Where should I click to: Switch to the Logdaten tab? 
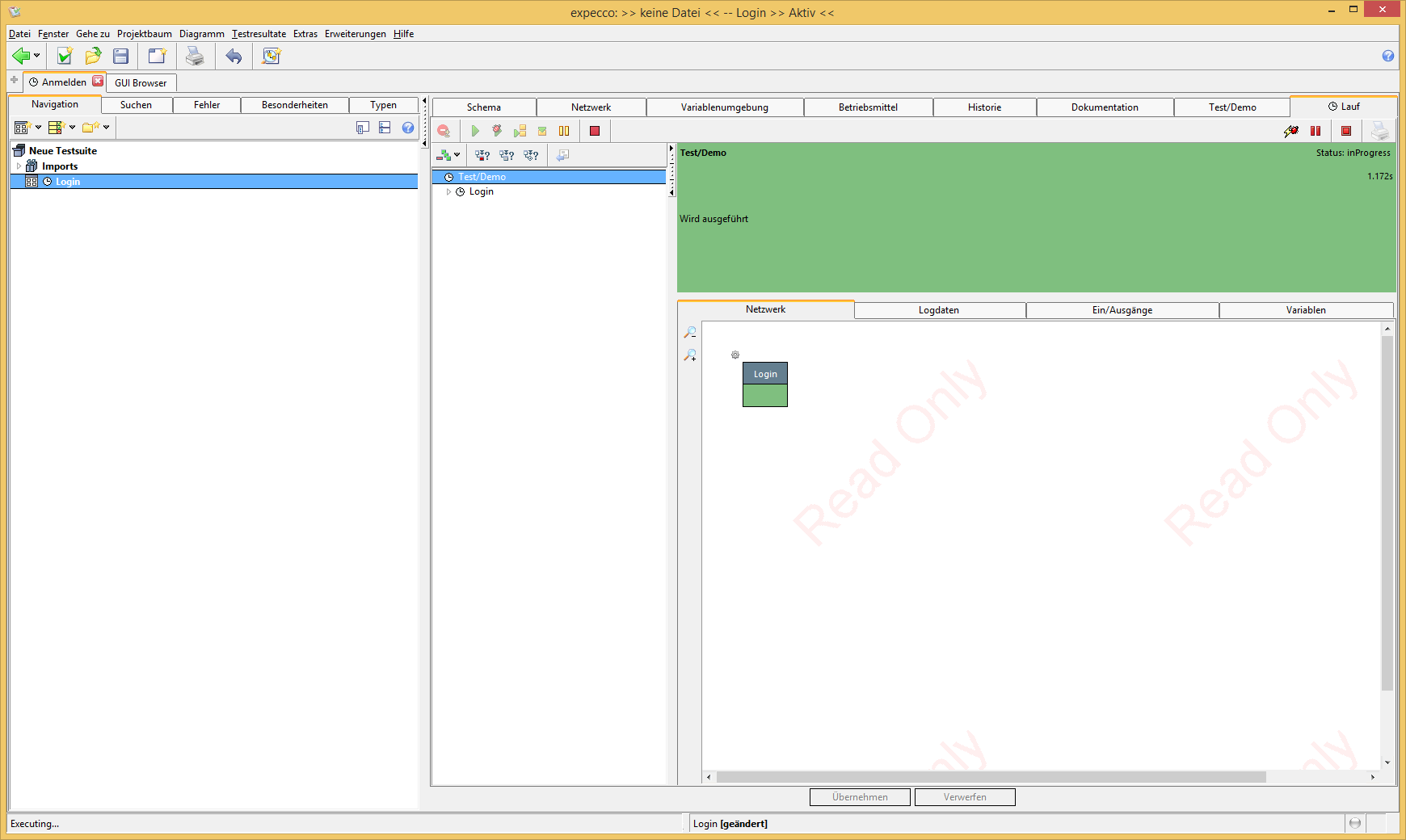tap(939, 310)
